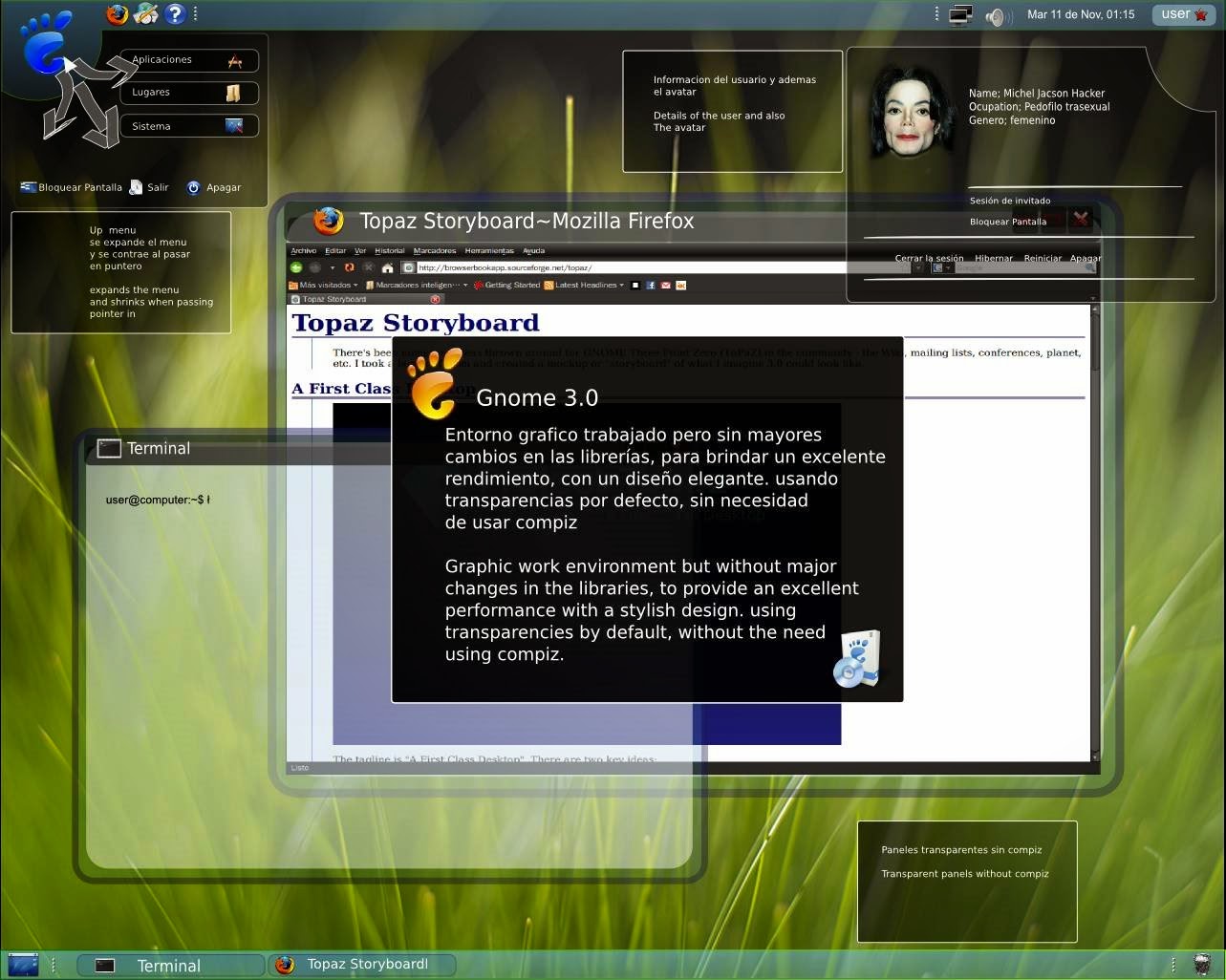Click Salir in the main menu
This screenshot has height=980, width=1226.
coord(150,187)
